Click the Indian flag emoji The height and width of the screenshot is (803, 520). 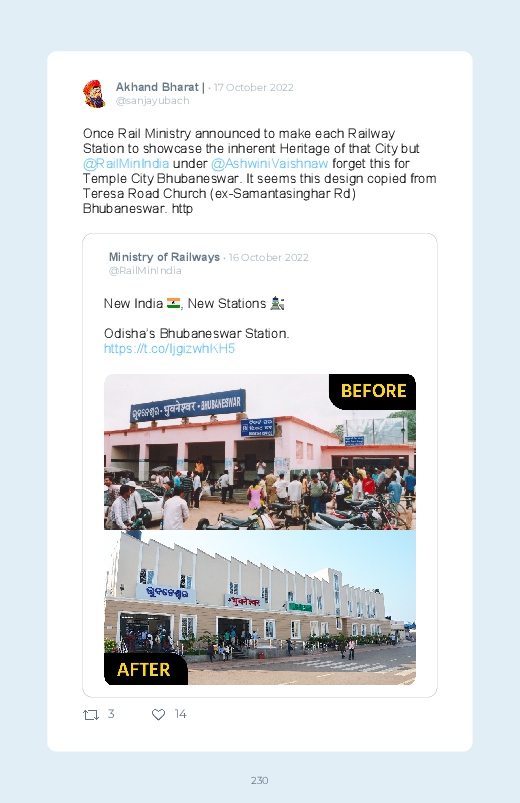click(173, 304)
